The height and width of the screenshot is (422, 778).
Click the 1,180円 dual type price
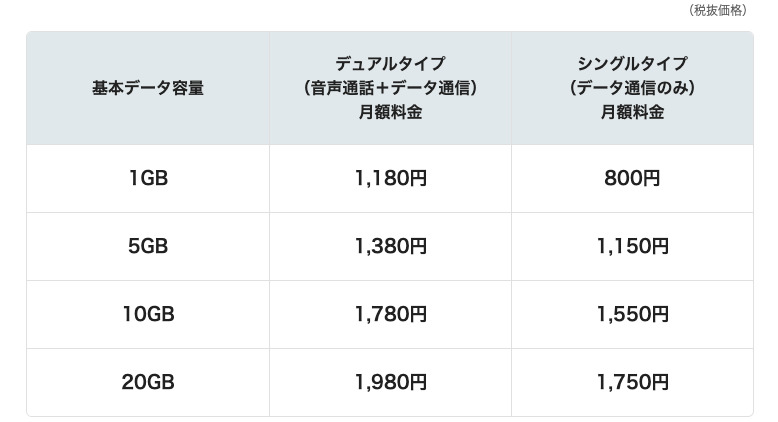point(390,179)
